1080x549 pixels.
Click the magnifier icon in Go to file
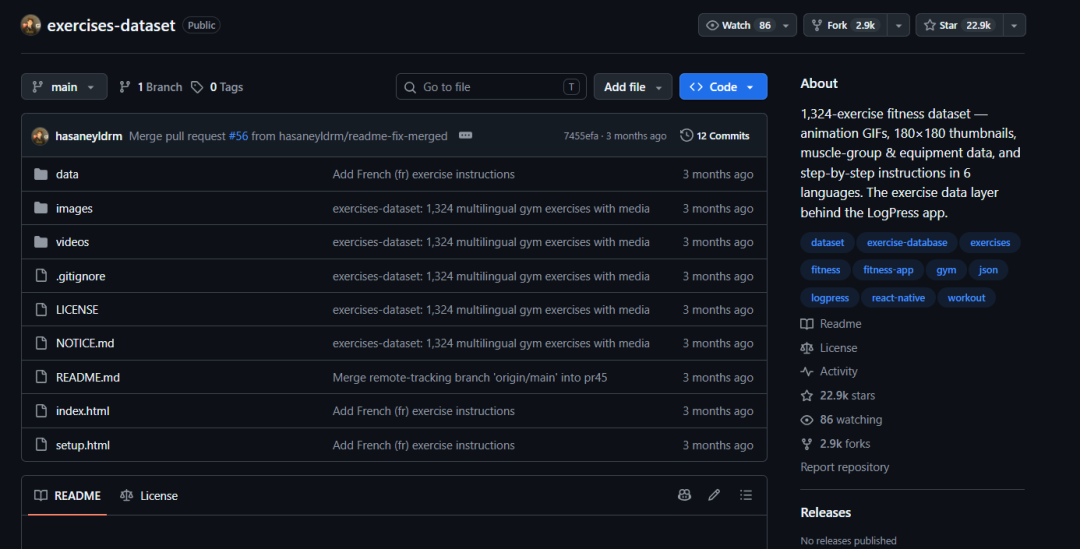click(410, 87)
